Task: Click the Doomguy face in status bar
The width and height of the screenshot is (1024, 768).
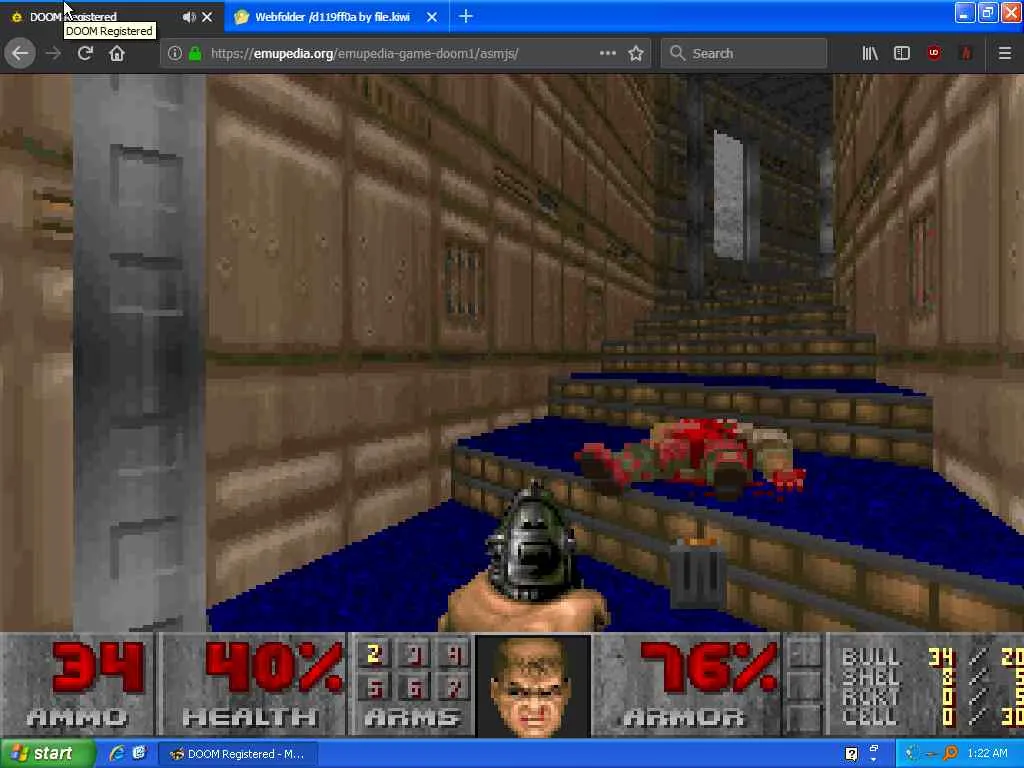Action: tap(533, 686)
